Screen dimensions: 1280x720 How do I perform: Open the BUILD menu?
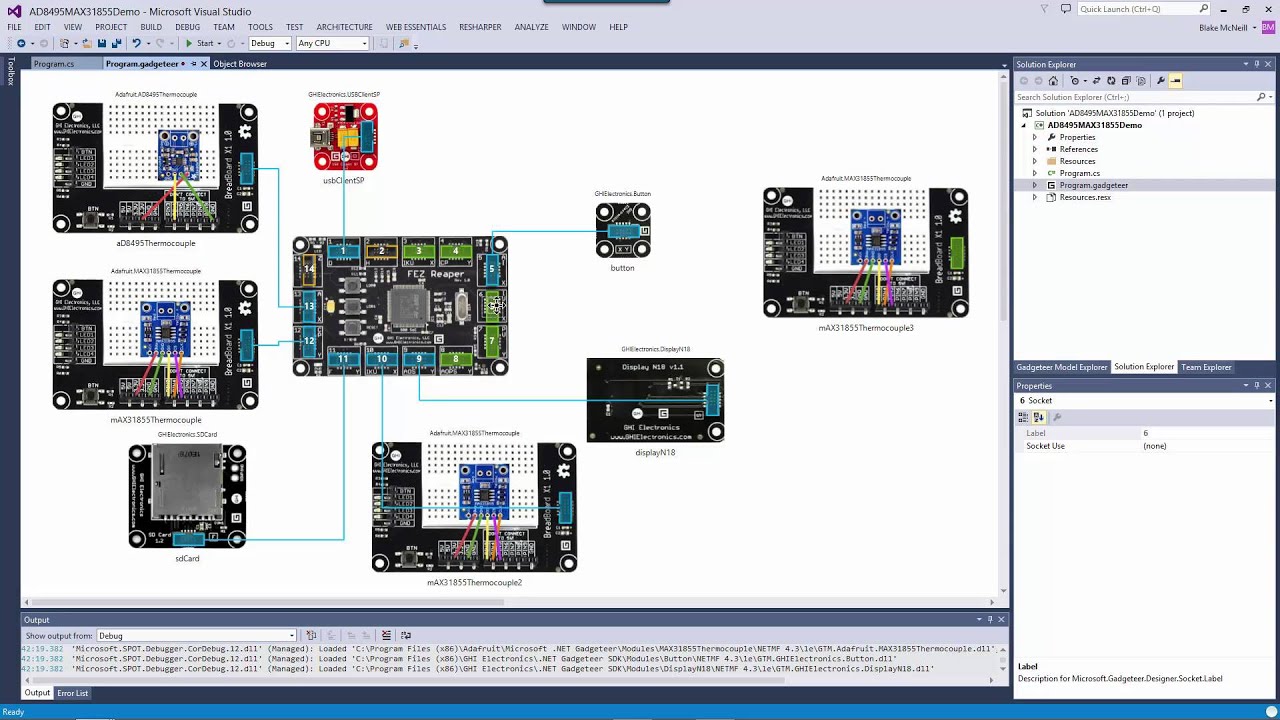click(x=151, y=27)
